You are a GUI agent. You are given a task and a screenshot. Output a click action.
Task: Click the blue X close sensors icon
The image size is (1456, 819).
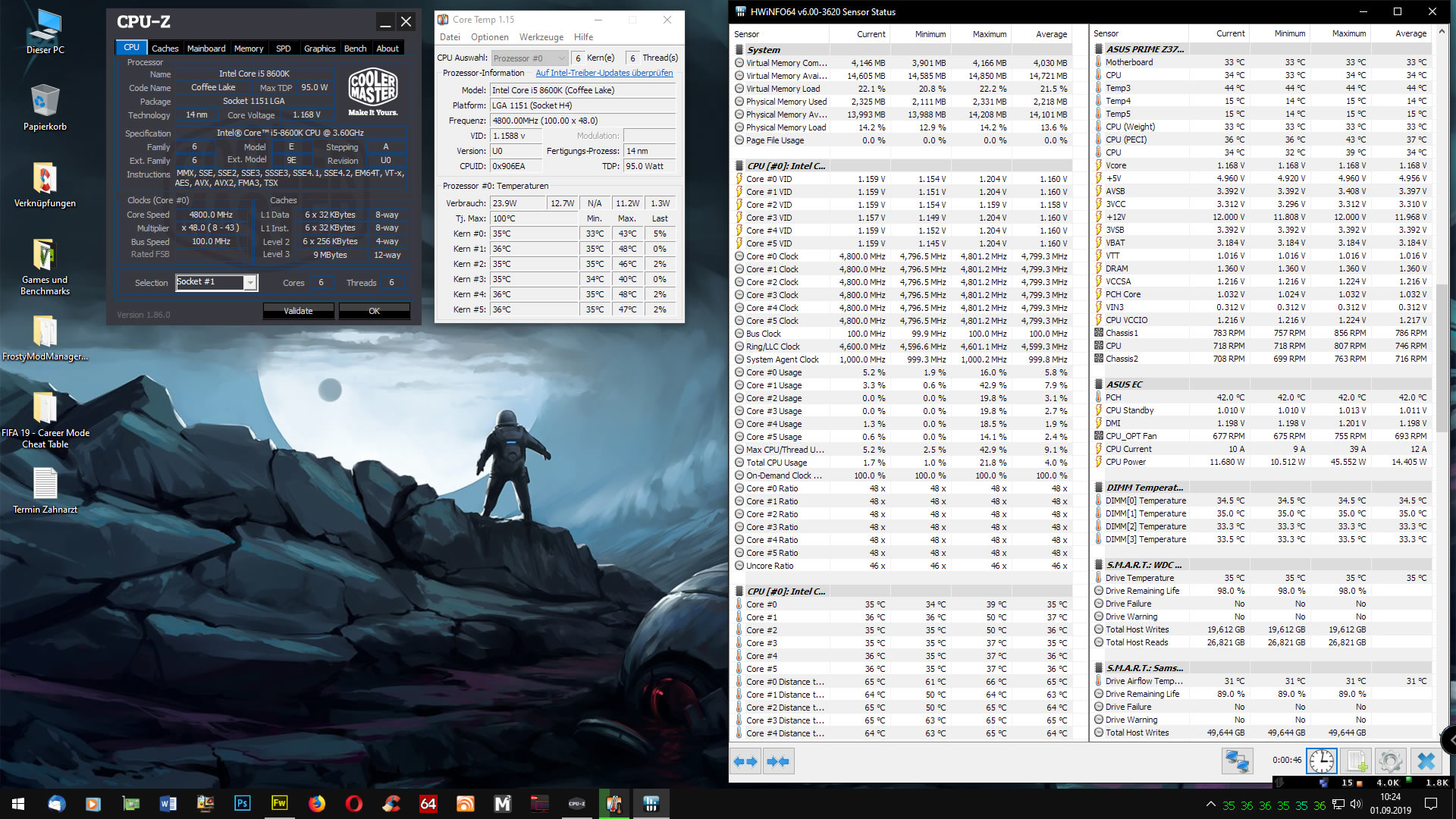coord(1426,761)
